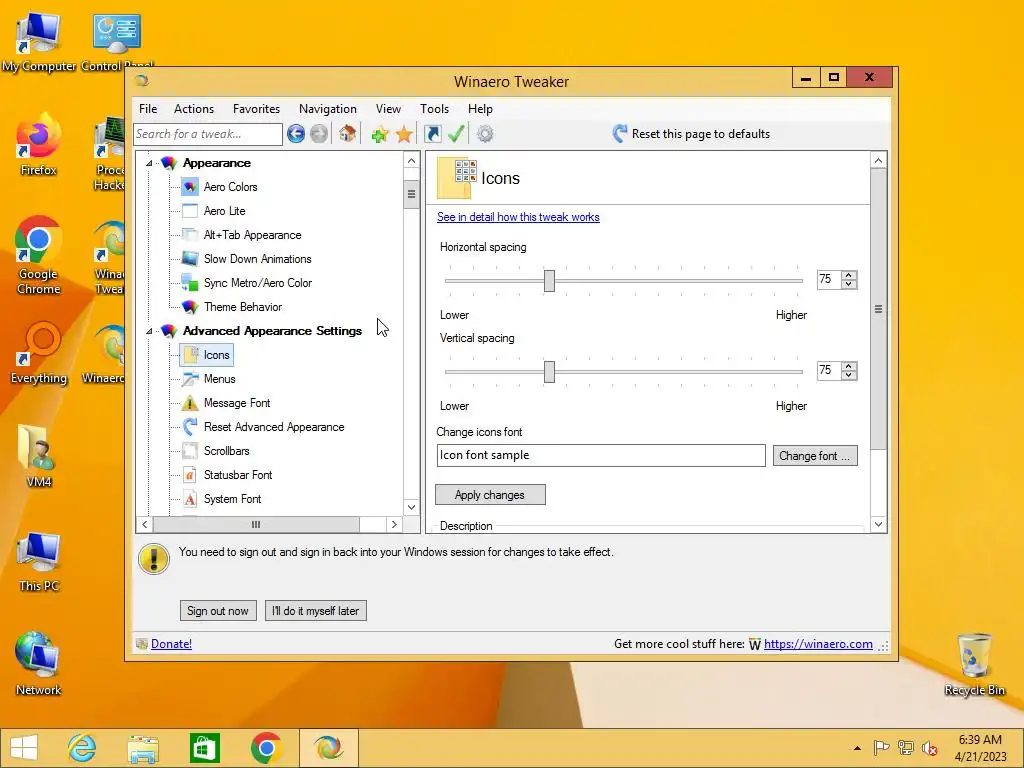This screenshot has width=1024, height=768.
Task: Decrease Horizontal spacing value with down arrow
Action: pyautogui.click(x=848, y=284)
